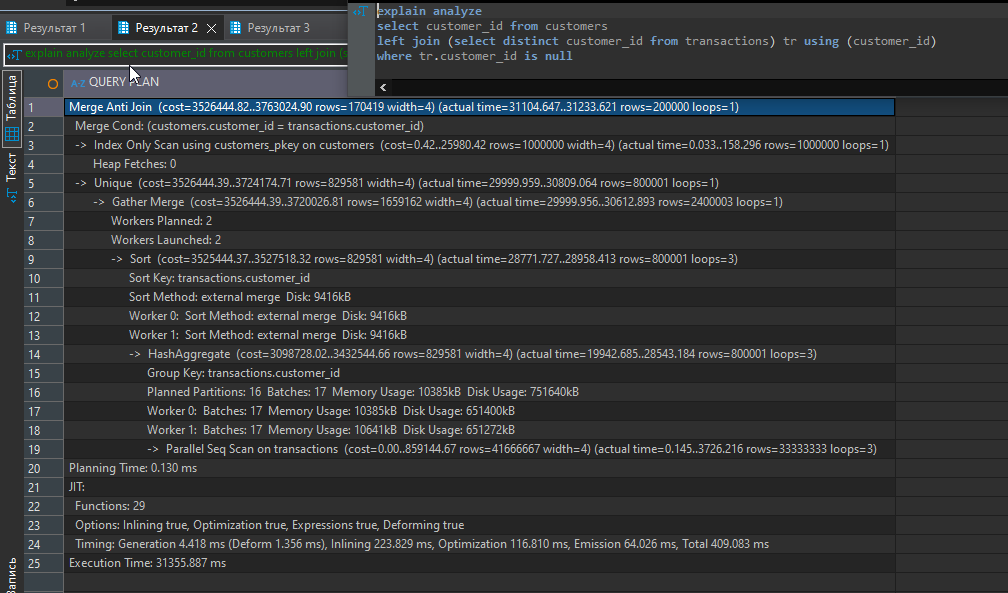Image resolution: width=1008 pixels, height=593 pixels.
Task: Select the Planning Time: 0.130 ms row
Action: [x=479, y=468]
